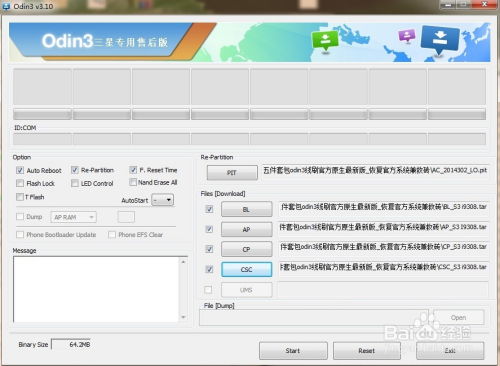Screen dimensions: 500x366
Task: Click the CSC_S3 i9308.tar path field
Action: pyautogui.click(x=384, y=268)
